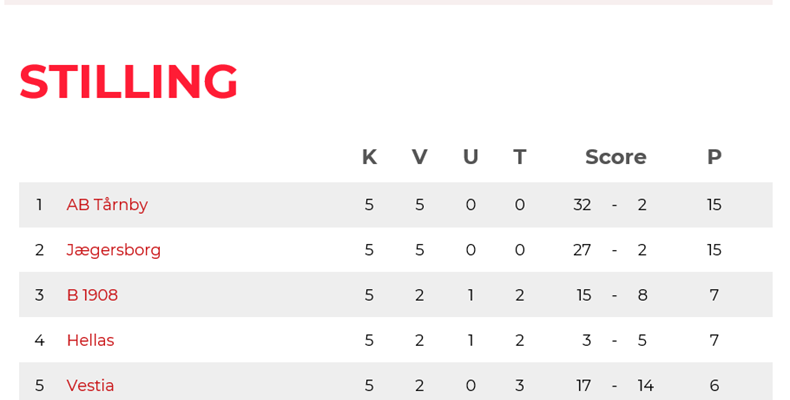790x400 pixels.
Task: Click the U column header
Action: pos(470,157)
